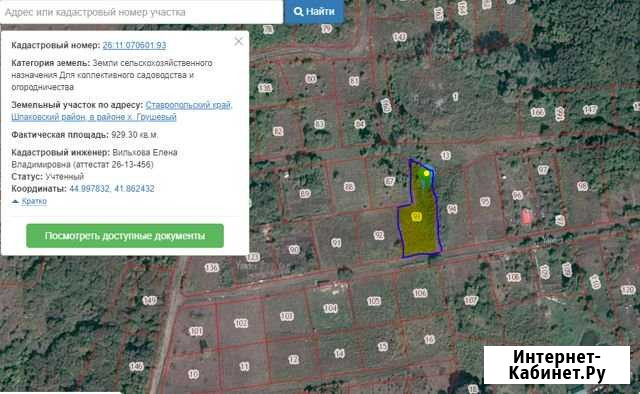Select parcel label 92 on the map
The width and height of the screenshot is (640, 394).
point(379,235)
